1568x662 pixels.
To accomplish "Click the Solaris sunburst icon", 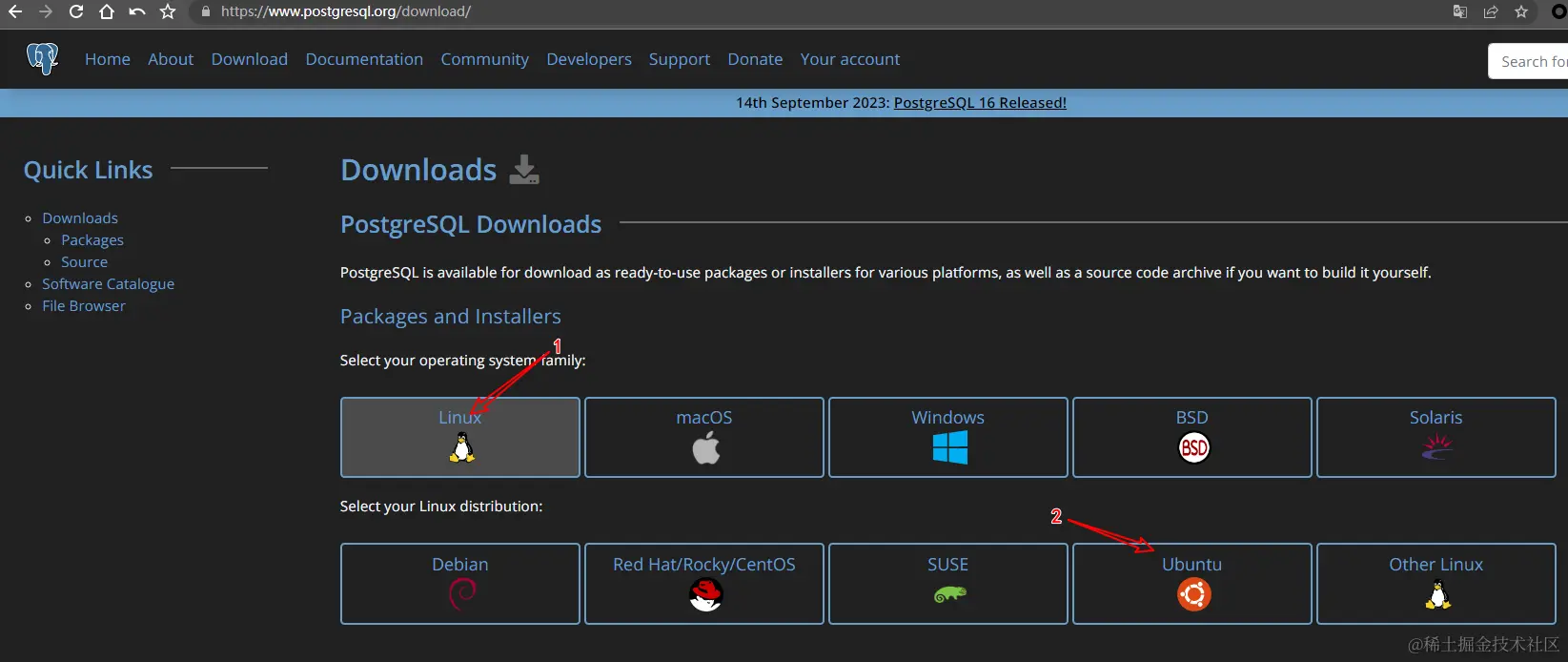I will pyautogui.click(x=1436, y=447).
